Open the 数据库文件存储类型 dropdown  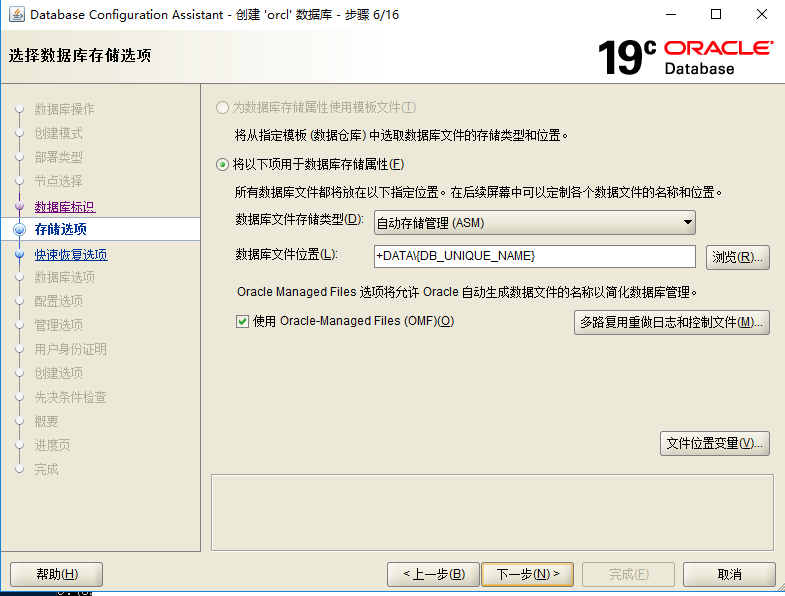click(x=534, y=222)
